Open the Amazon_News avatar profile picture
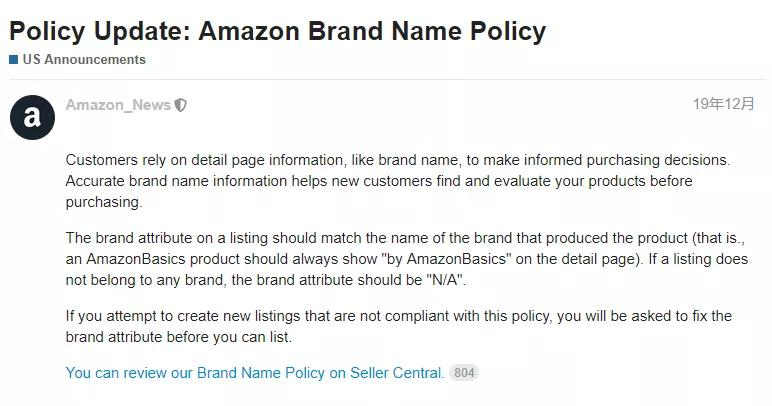The width and height of the screenshot is (772, 406). [32, 118]
